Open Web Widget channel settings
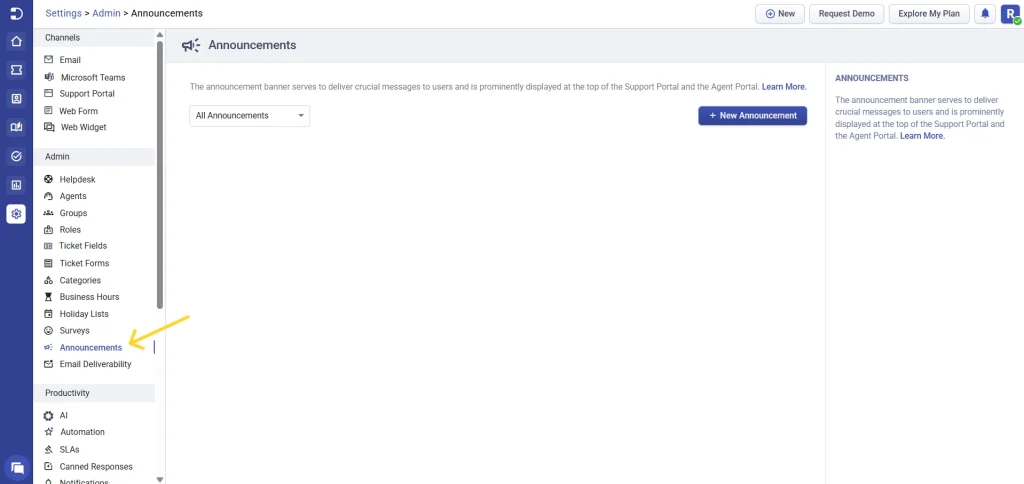Screen dimensions: 1024x484 (x=84, y=127)
